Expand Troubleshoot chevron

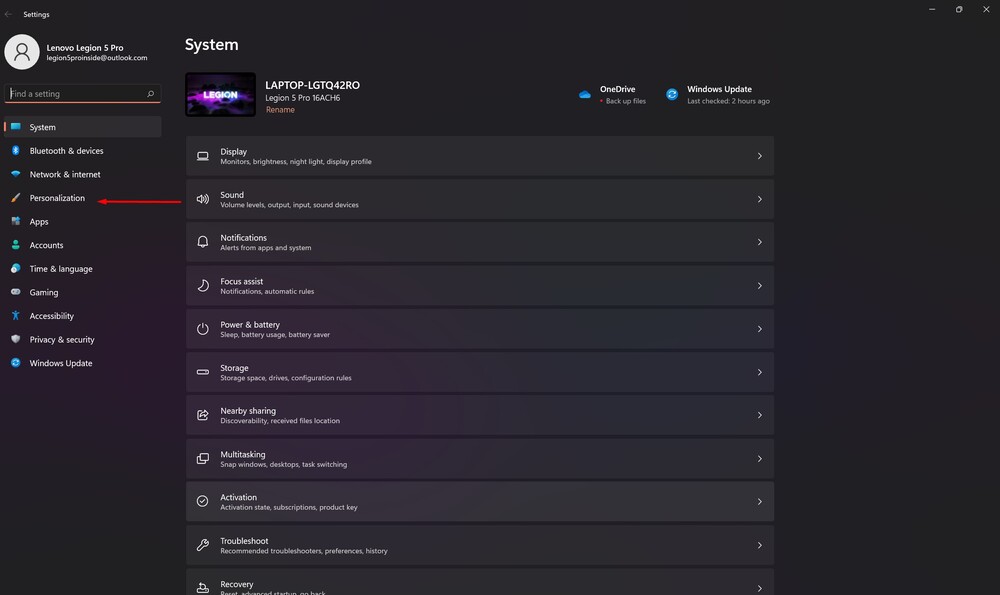tap(760, 545)
